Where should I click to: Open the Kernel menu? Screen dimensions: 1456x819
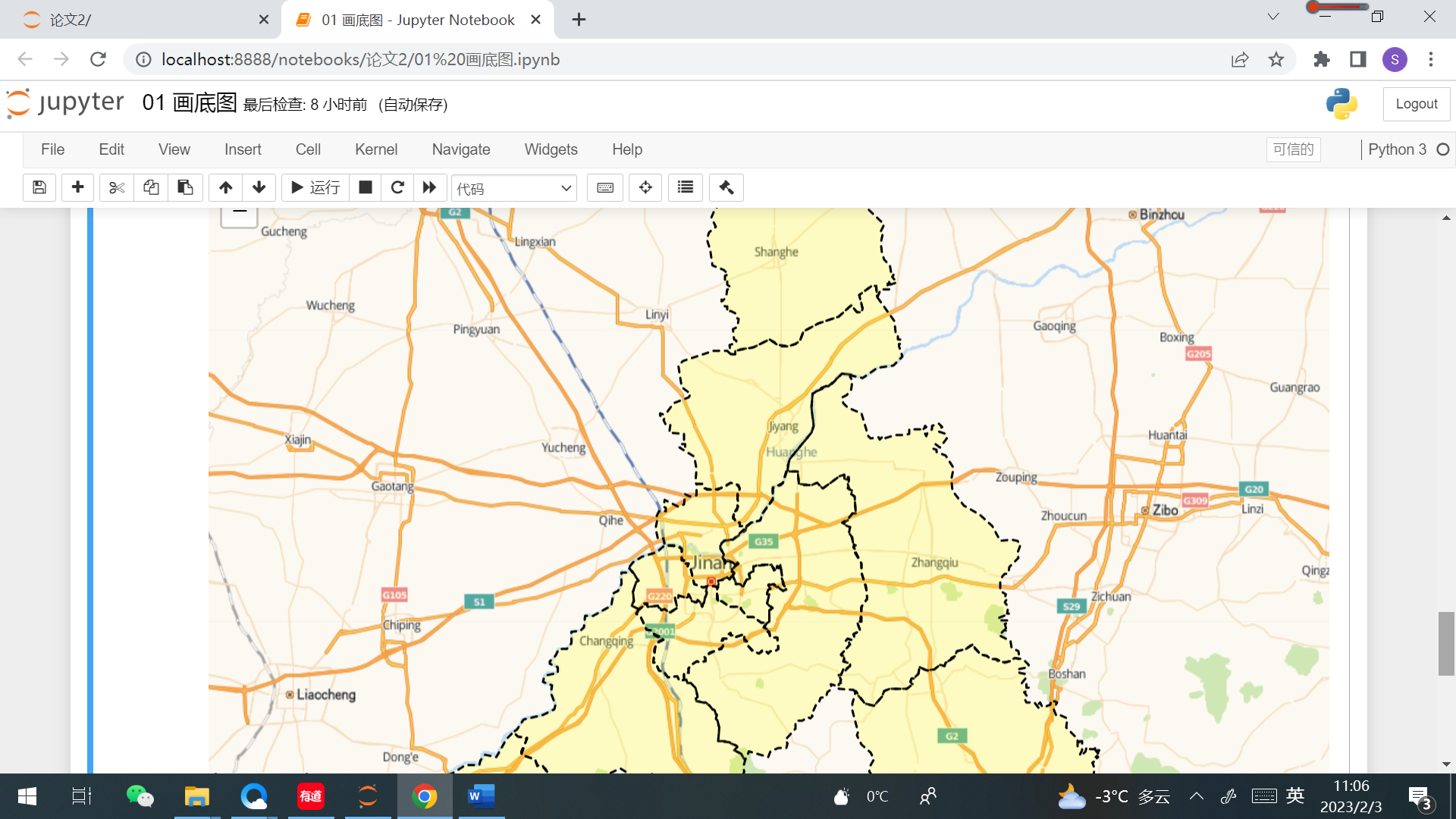[x=375, y=149]
